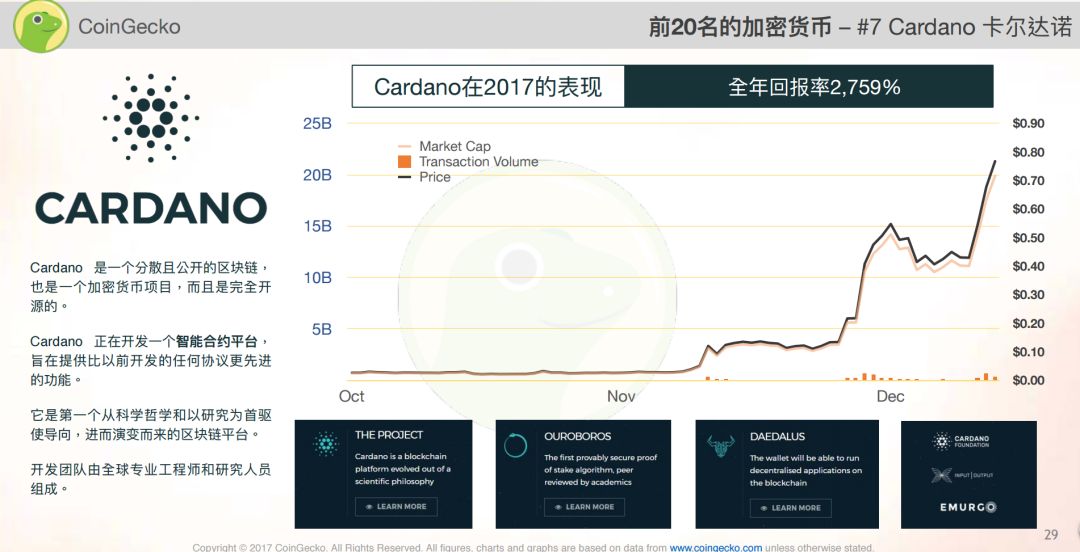The image size is (1080, 552).
Task: Open Learn More under The Project
Action: pos(396,507)
